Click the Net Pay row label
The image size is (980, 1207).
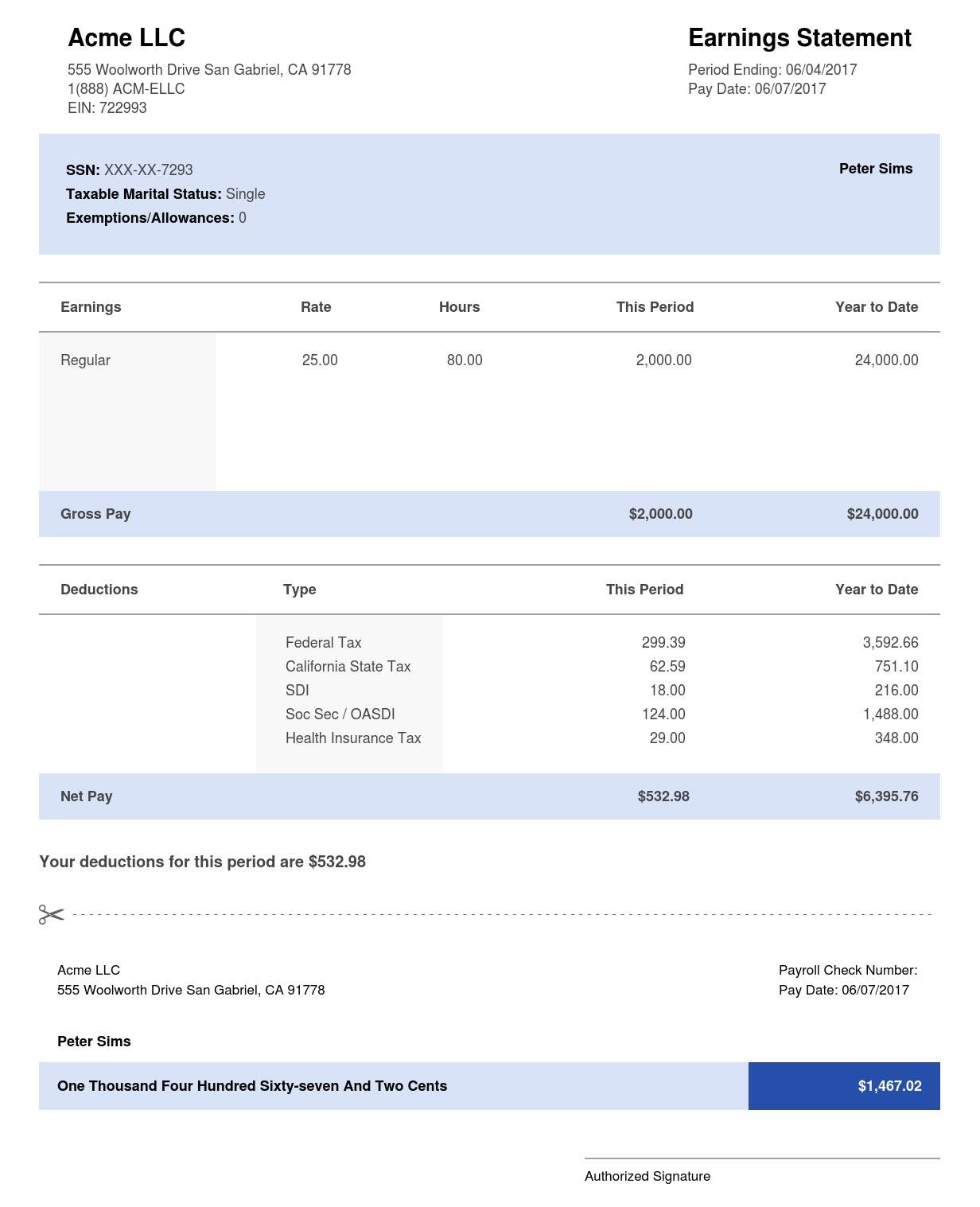[87, 796]
